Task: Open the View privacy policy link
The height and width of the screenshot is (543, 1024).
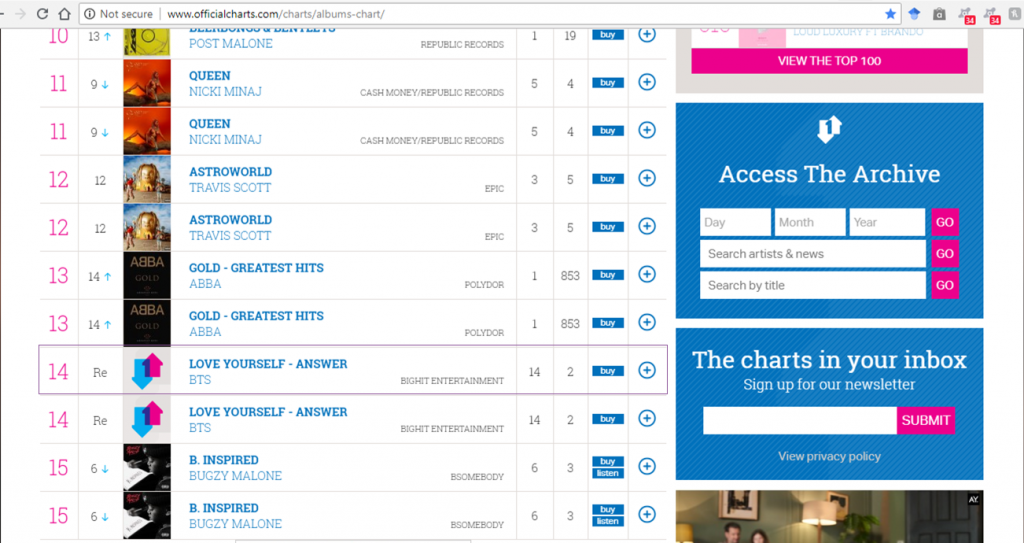Action: click(x=829, y=456)
